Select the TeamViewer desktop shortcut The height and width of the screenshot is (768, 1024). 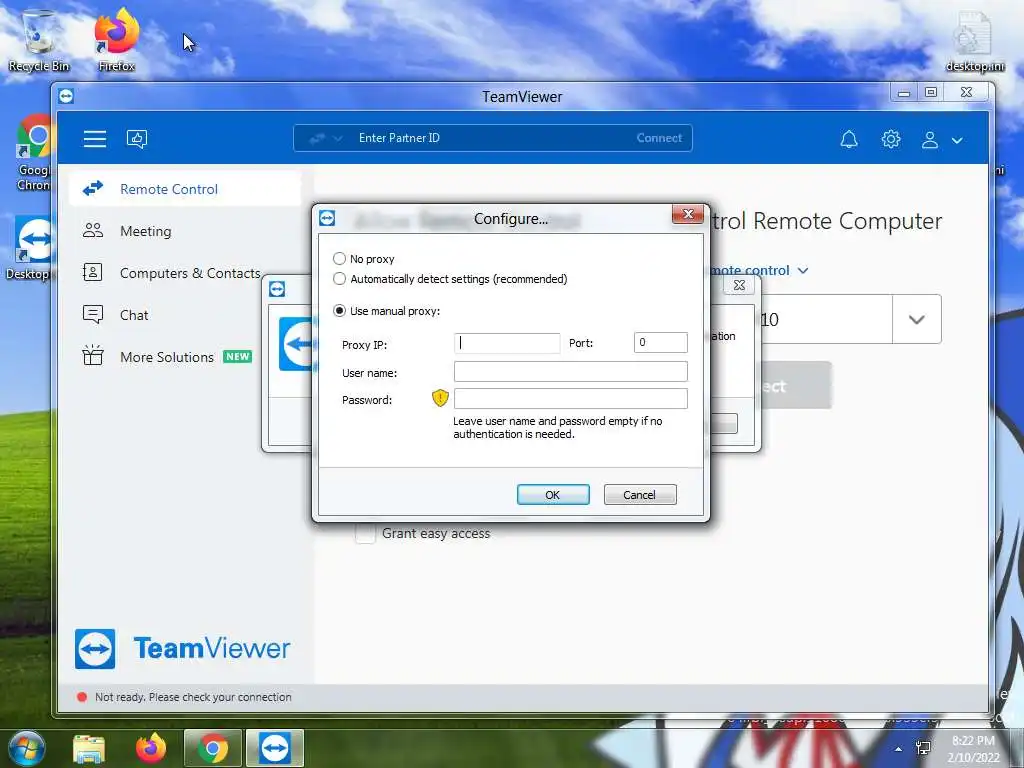point(31,248)
